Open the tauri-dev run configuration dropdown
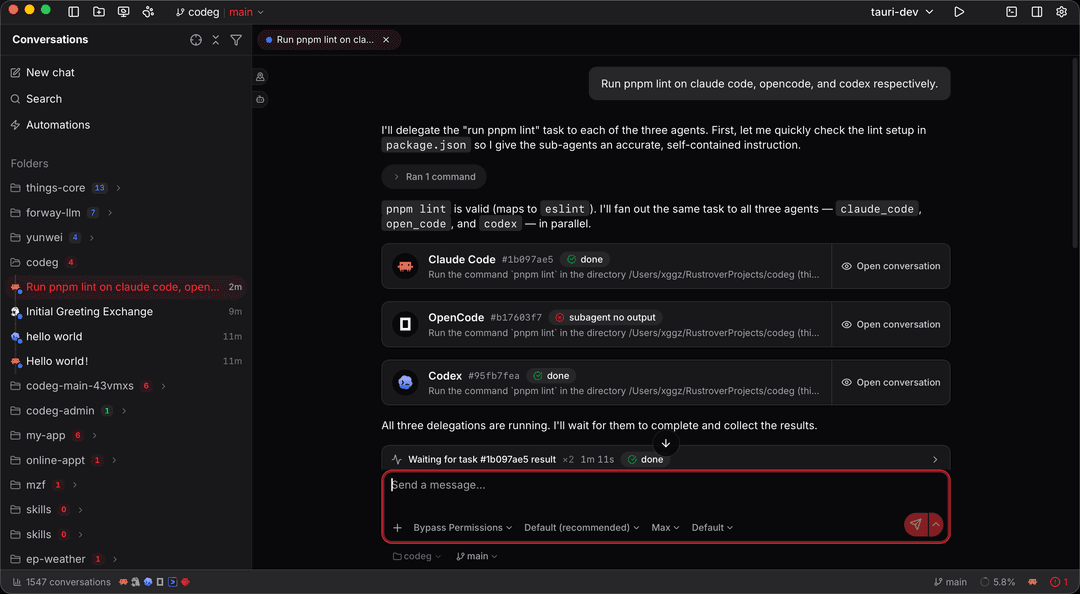Screen dimensions: 1080x594 (x=901, y=12)
